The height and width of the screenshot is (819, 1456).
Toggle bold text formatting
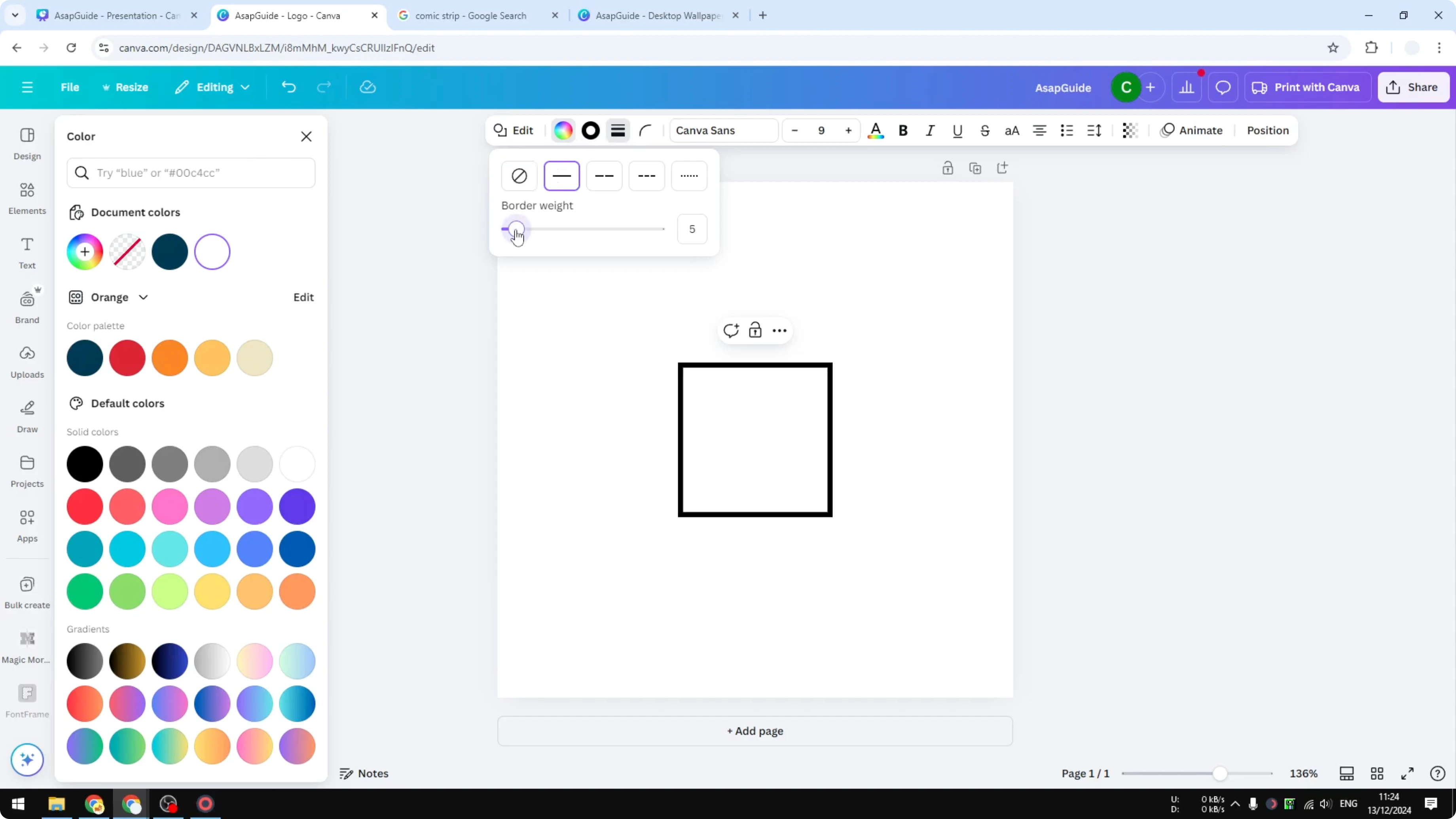click(902, 130)
